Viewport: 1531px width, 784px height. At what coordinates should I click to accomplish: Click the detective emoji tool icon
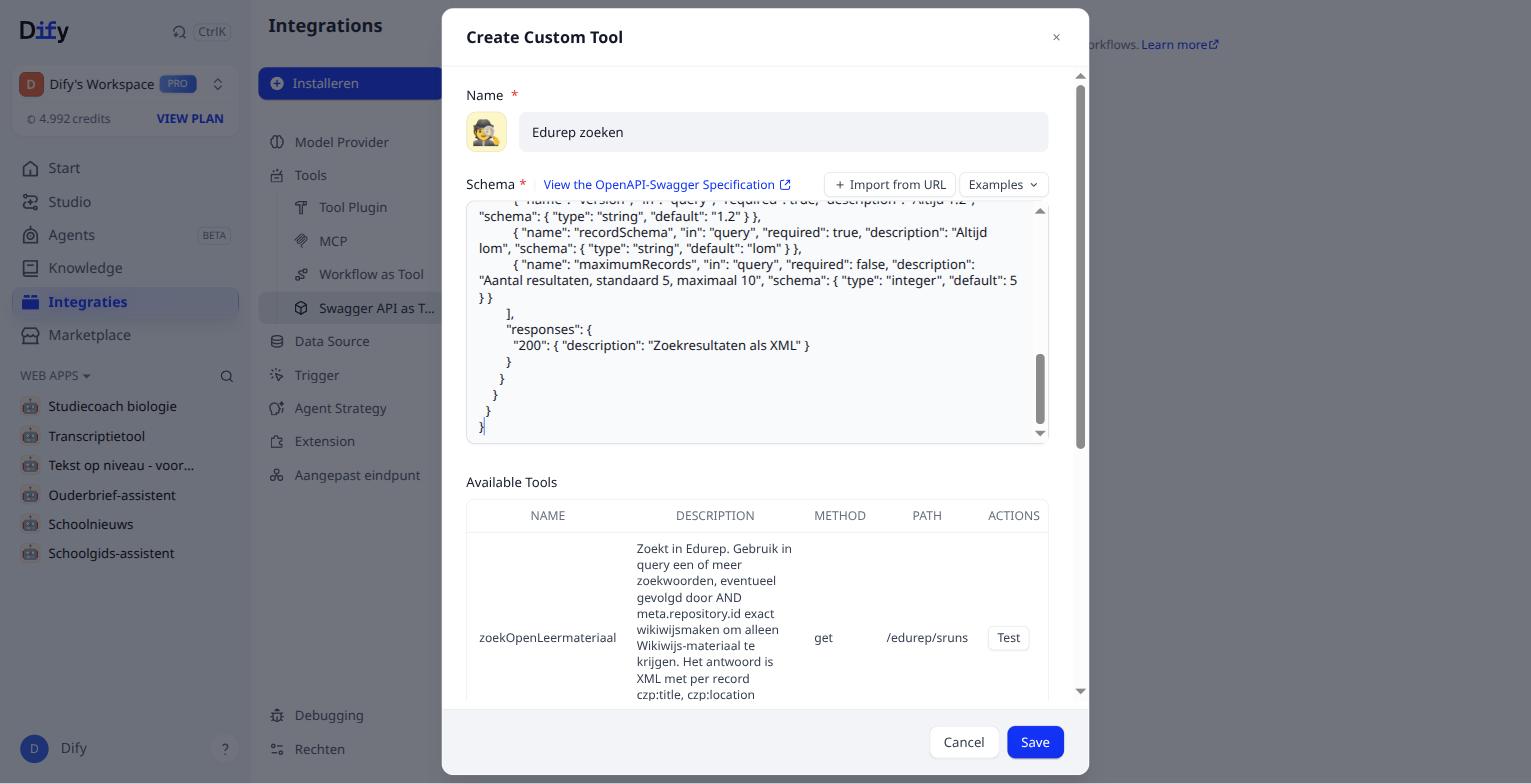pos(487,132)
